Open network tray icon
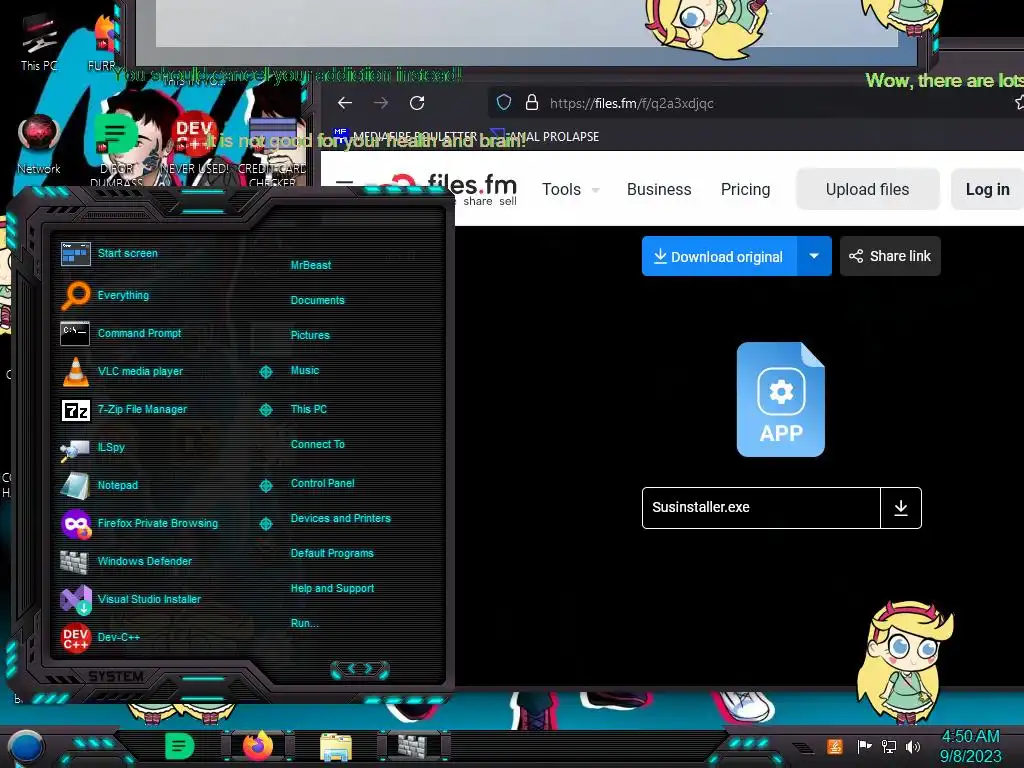Viewport: 1024px width, 768px height. point(888,746)
